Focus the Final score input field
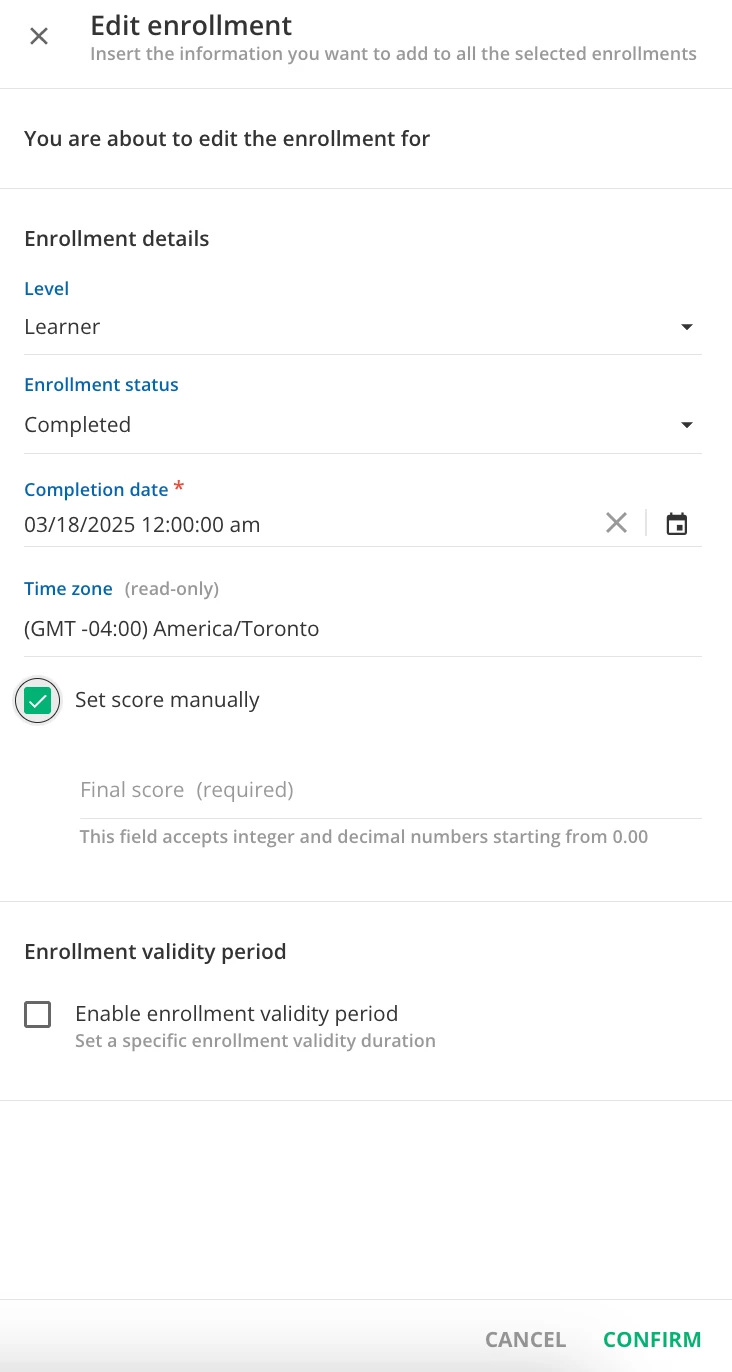 pos(390,790)
